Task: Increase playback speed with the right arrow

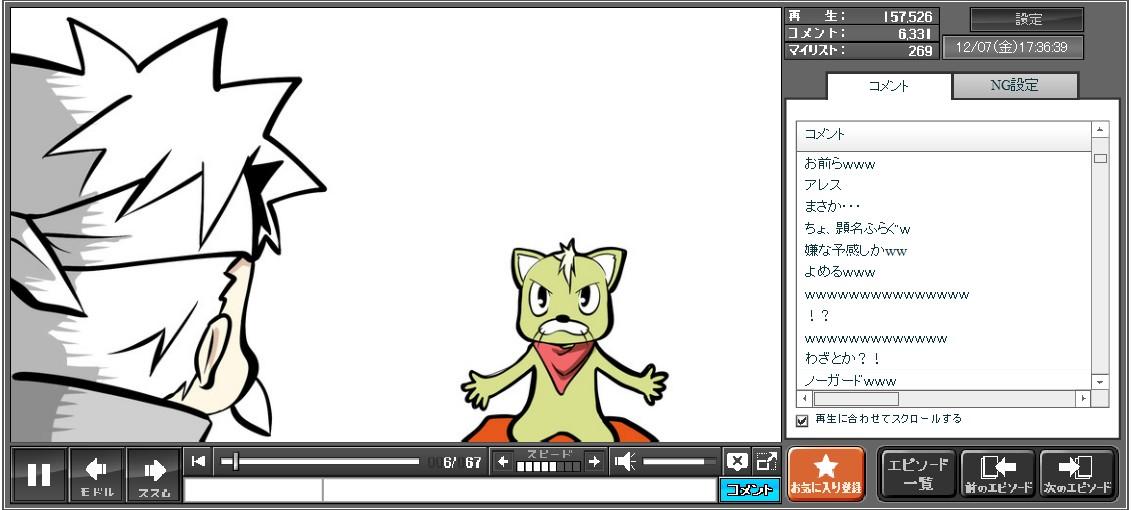Action: pos(594,461)
